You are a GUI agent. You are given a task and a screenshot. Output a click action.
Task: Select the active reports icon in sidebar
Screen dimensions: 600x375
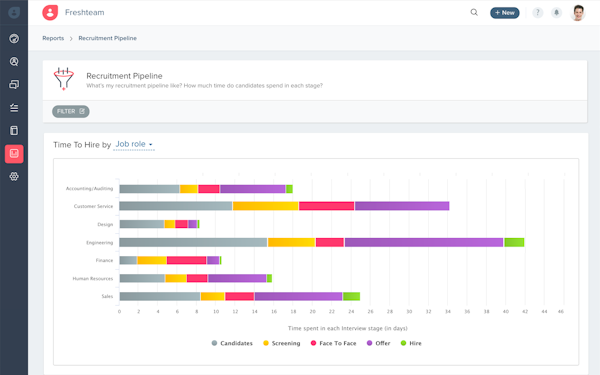(x=14, y=154)
